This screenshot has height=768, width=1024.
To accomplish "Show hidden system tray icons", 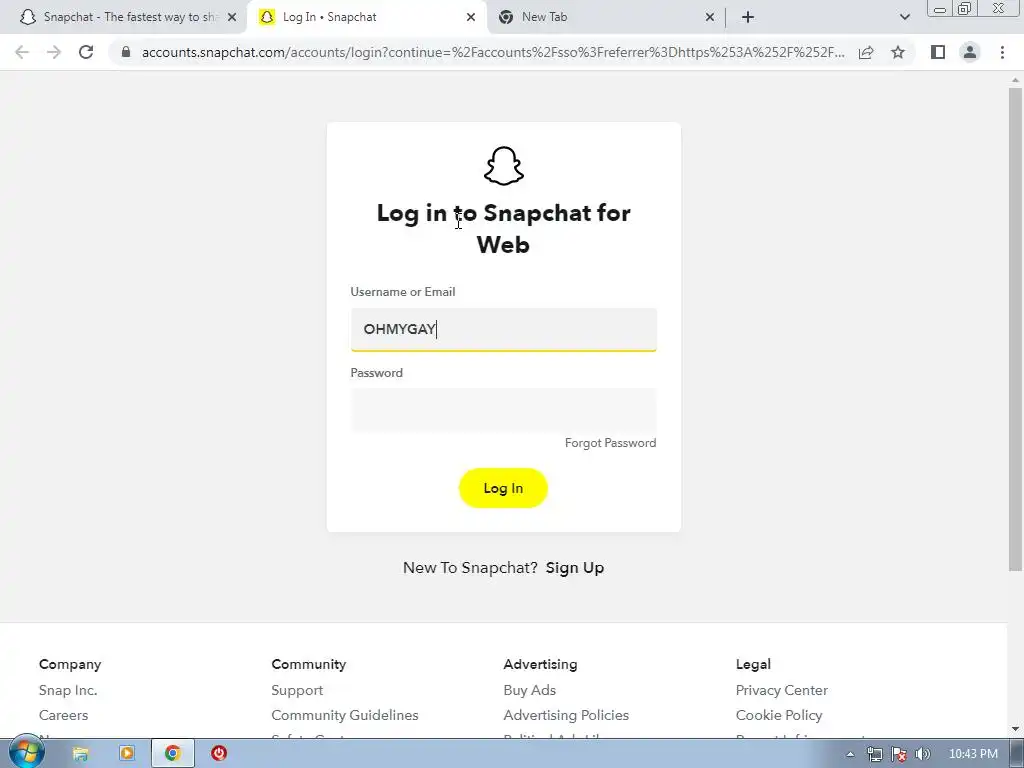I will [x=850, y=754].
